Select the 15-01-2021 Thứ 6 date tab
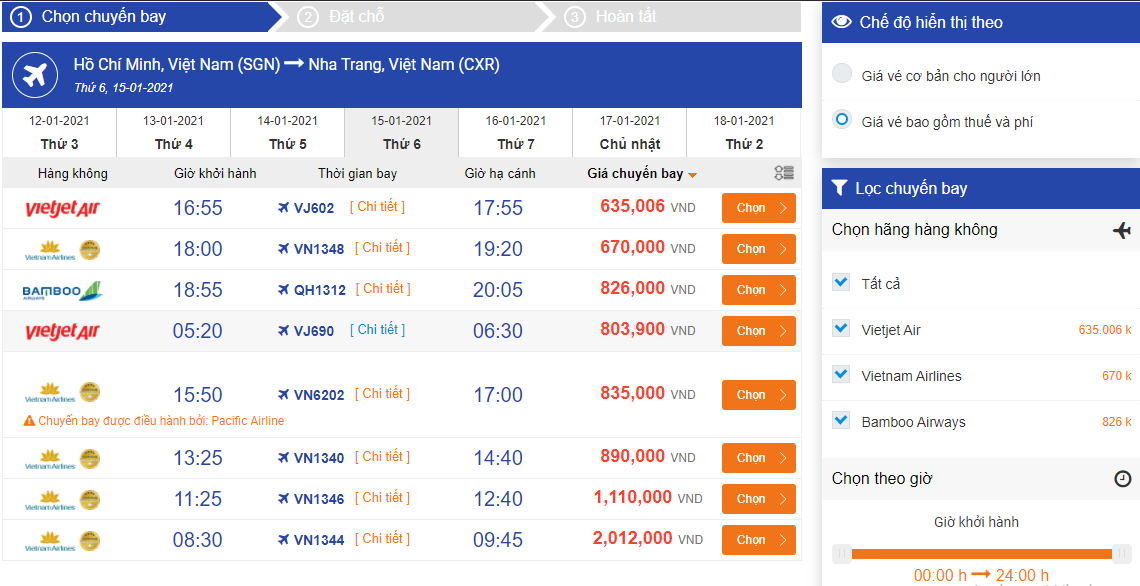1140x586 pixels. (402, 132)
